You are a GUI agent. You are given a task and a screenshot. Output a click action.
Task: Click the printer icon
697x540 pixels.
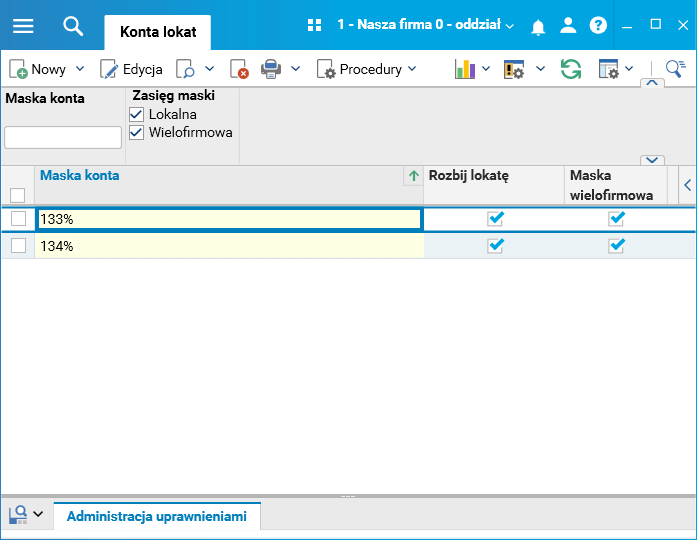point(271,69)
